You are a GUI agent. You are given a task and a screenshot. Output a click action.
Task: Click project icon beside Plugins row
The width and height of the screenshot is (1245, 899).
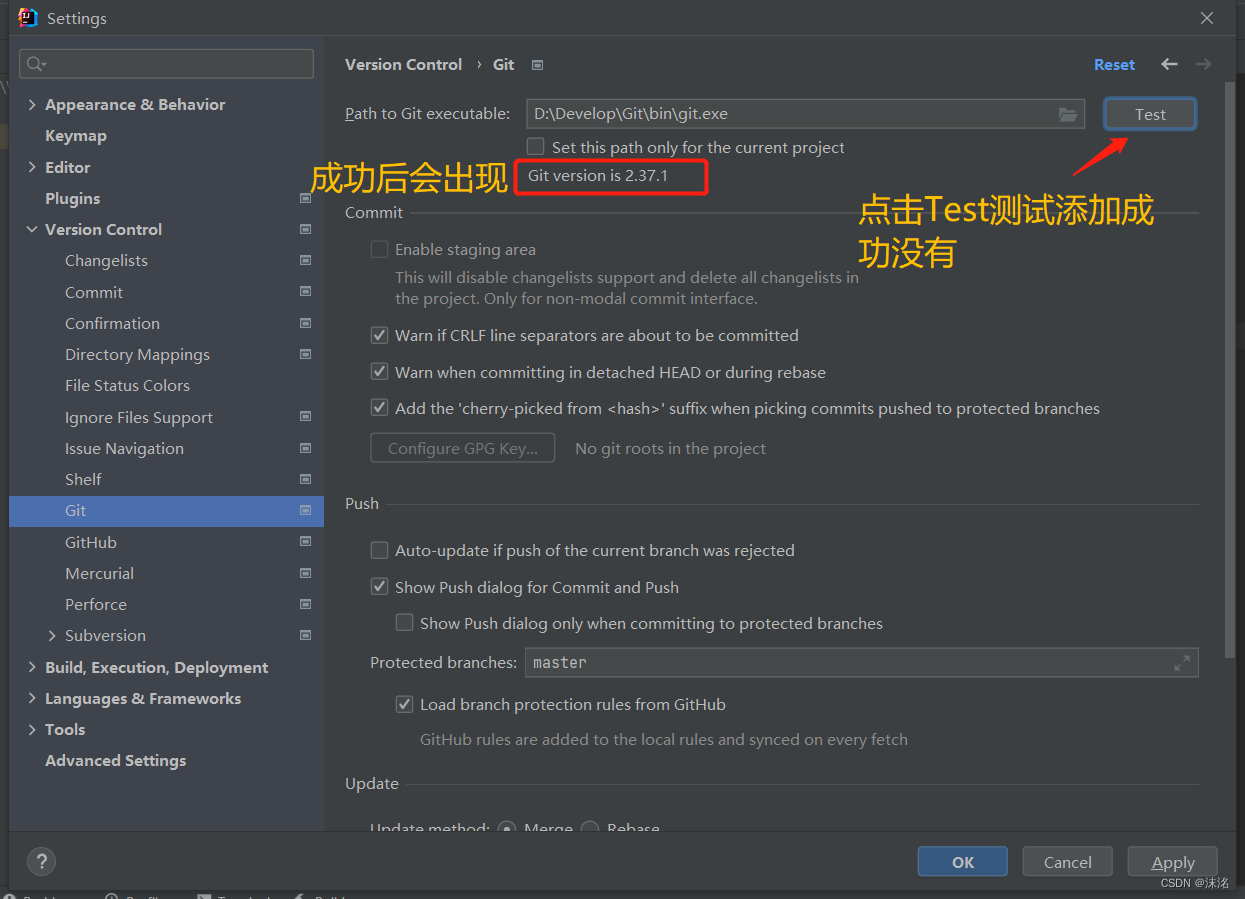pos(305,198)
